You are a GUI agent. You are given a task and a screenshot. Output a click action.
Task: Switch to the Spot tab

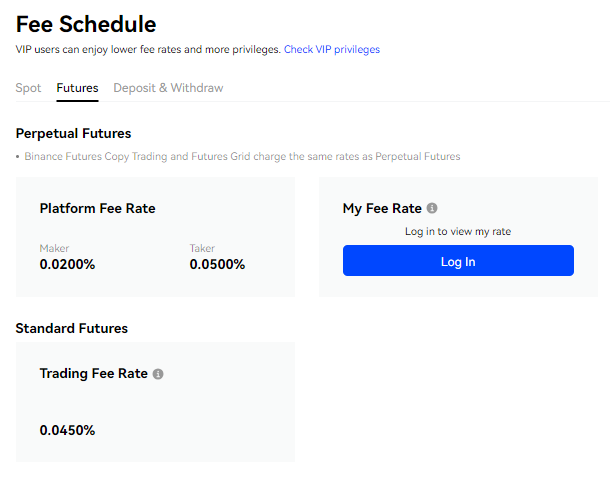point(29,88)
